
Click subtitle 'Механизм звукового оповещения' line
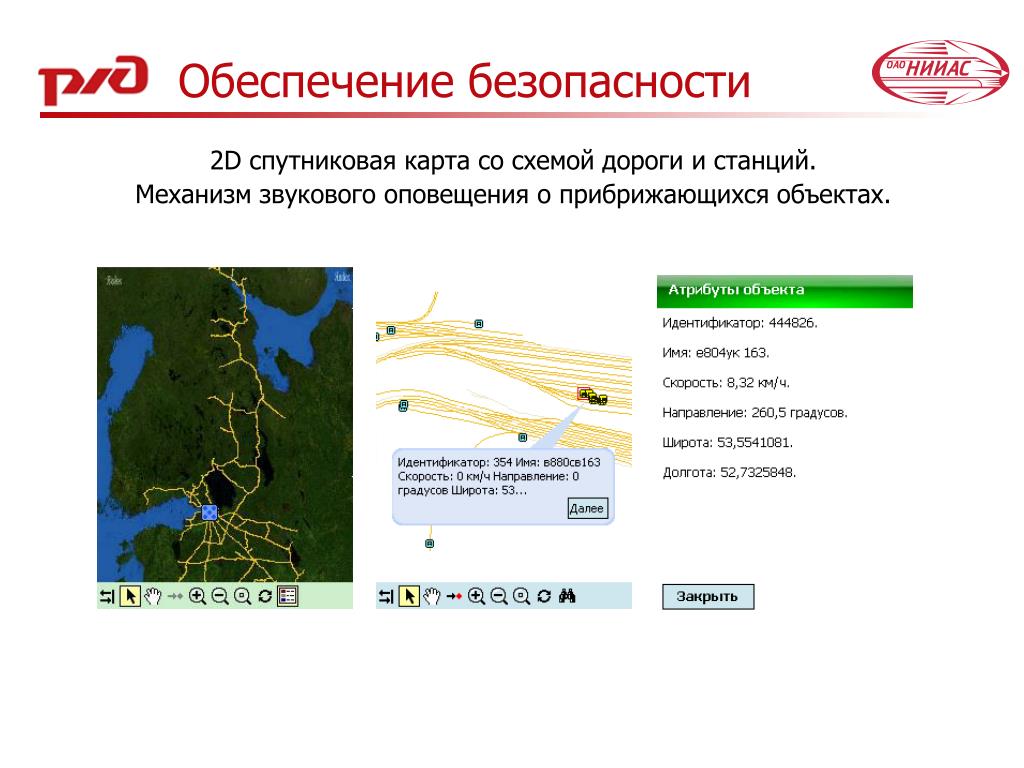pyautogui.click(x=513, y=195)
